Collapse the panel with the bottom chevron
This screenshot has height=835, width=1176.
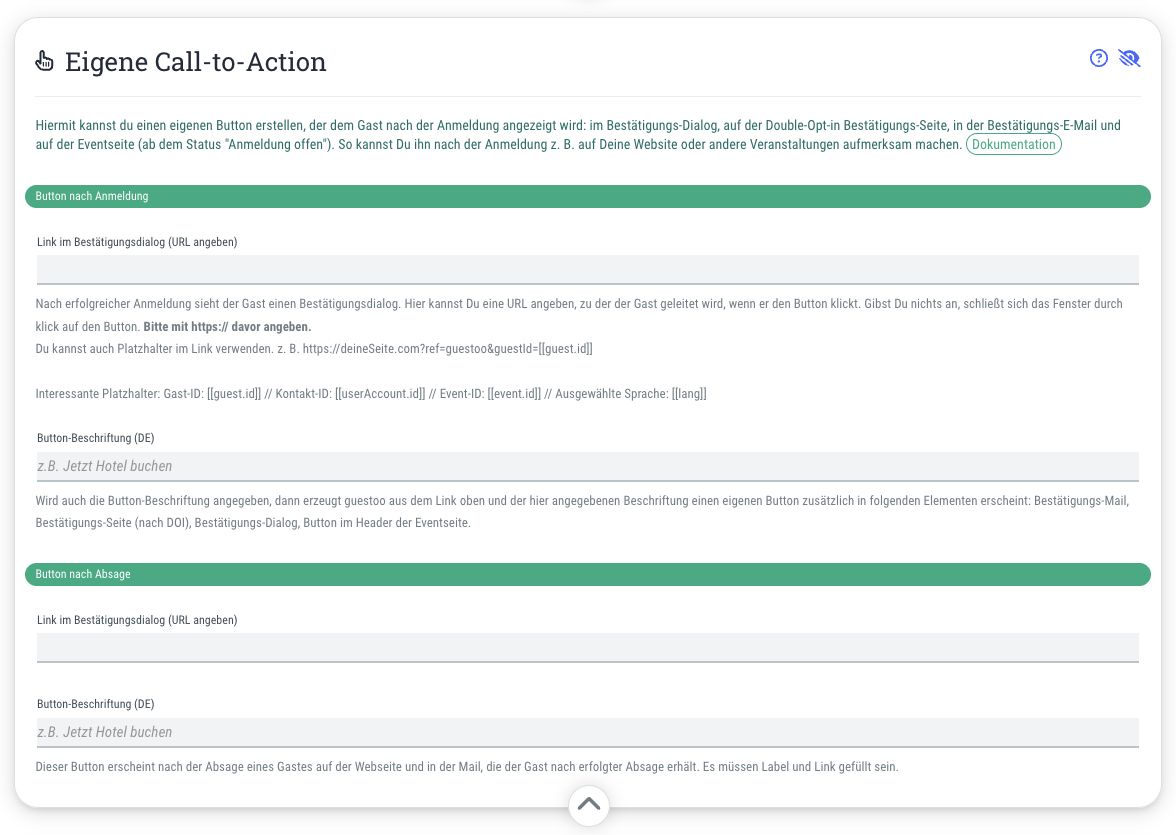pyautogui.click(x=589, y=805)
